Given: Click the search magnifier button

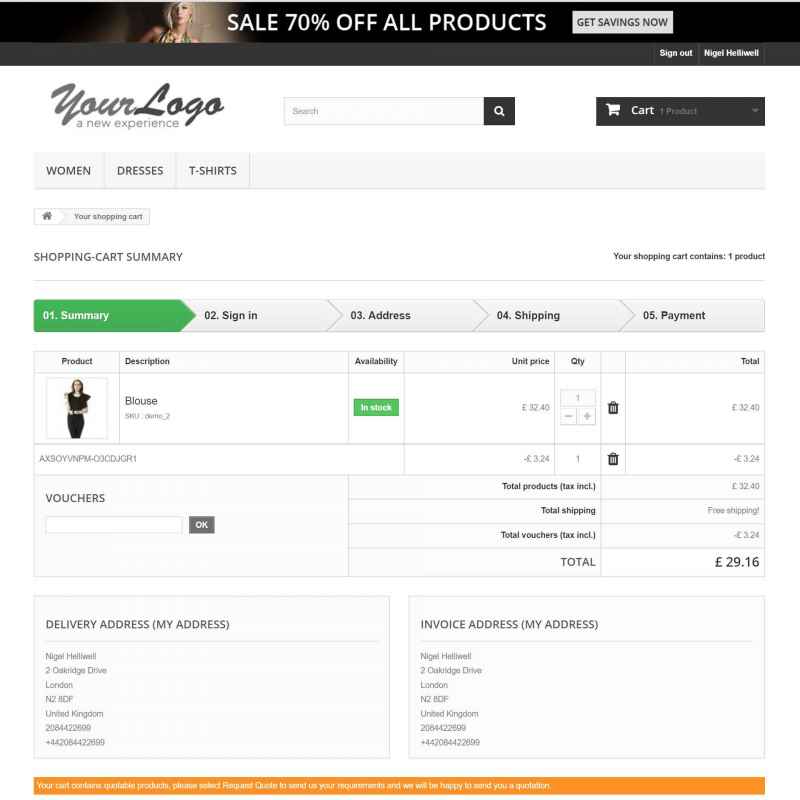Looking at the screenshot, I should pyautogui.click(x=498, y=111).
